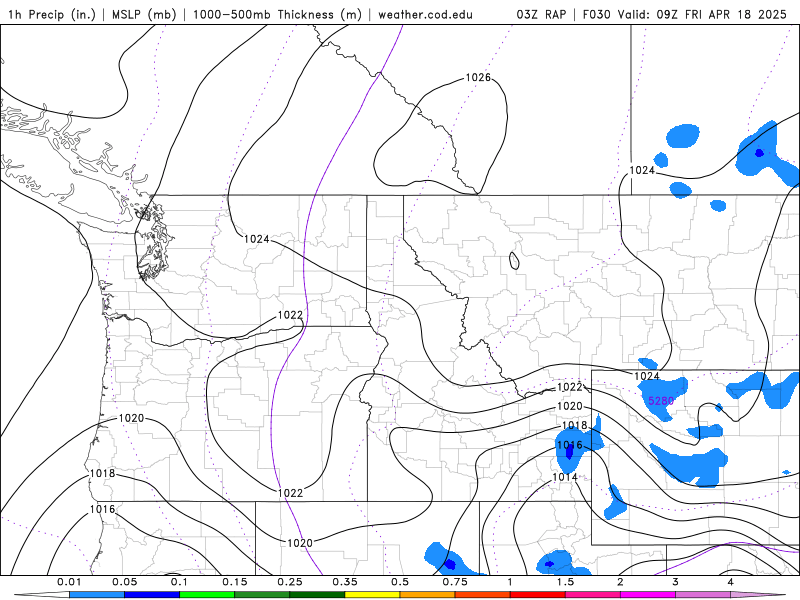
Task: Click the 0.35 legend value
Action: (x=345, y=582)
